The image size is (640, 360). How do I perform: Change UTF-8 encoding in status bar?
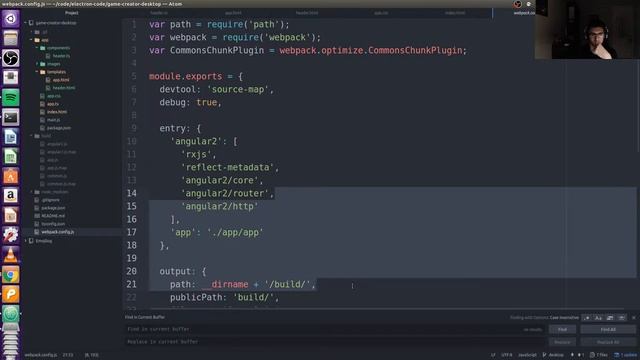coord(507,355)
